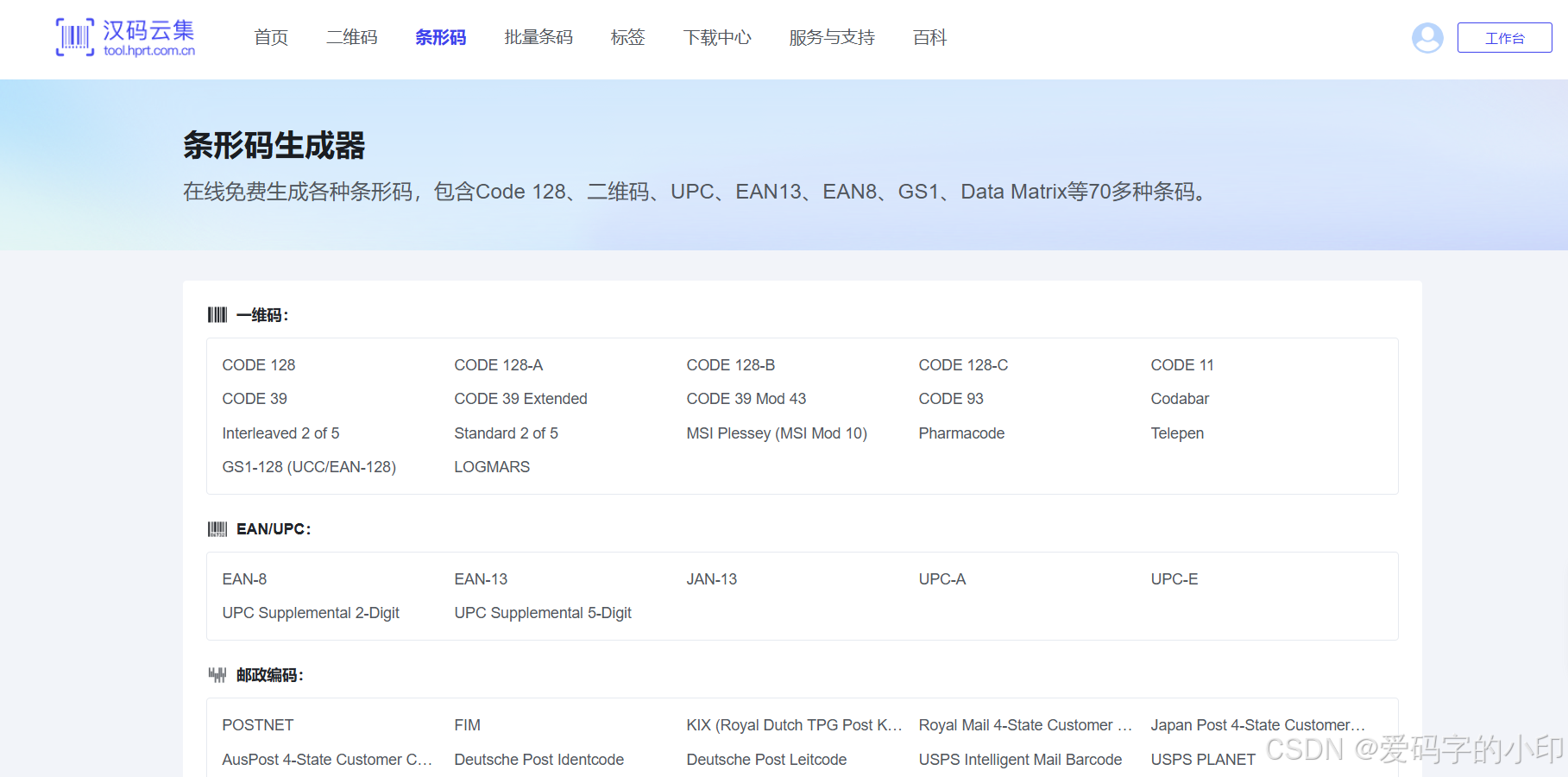Open the 百科 menu item
Viewport: 1568px width, 777px height.
[x=930, y=38]
